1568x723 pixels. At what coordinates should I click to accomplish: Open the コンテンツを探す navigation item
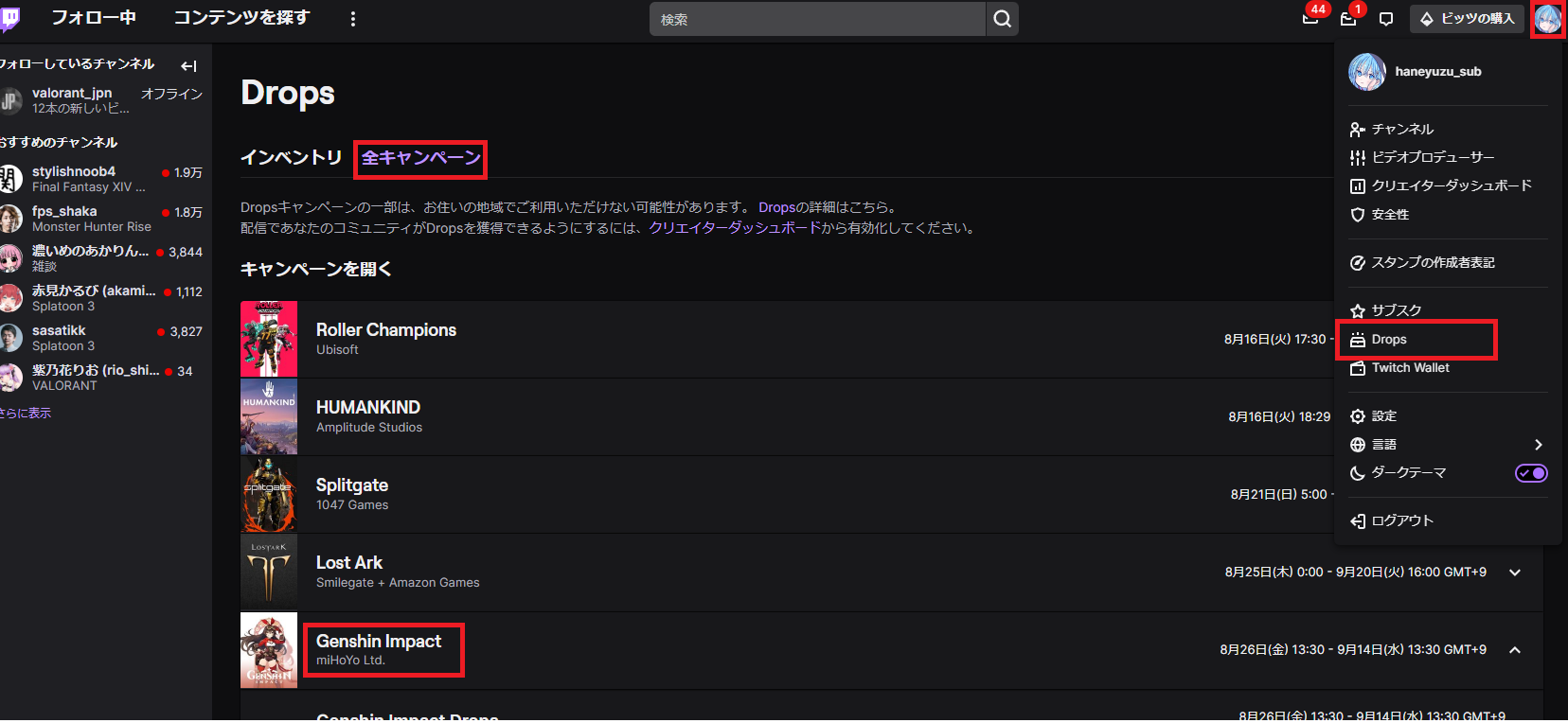click(241, 18)
